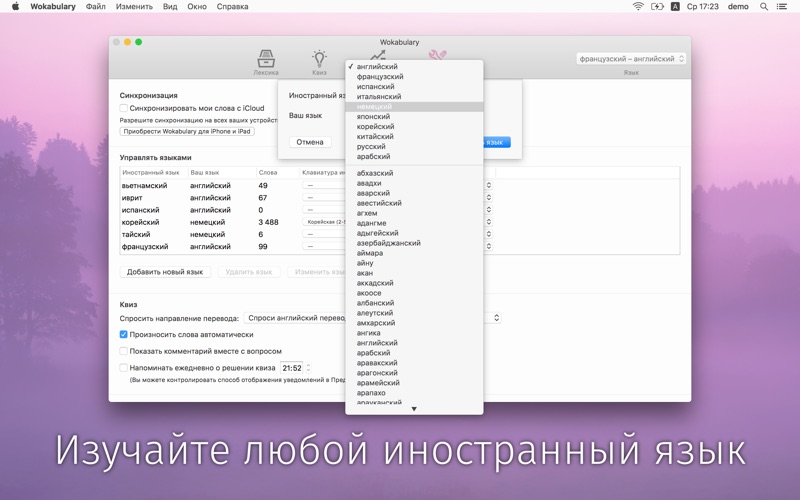The width and height of the screenshot is (800, 500).
Task: Open the Изменить menu
Action: click(134, 7)
